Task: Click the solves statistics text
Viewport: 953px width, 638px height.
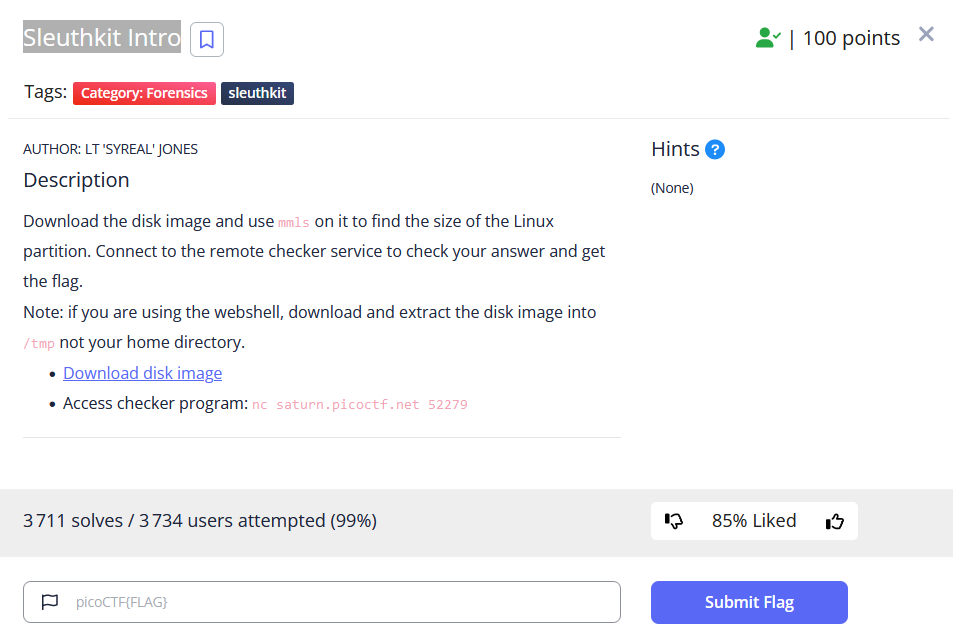Action: [200, 521]
